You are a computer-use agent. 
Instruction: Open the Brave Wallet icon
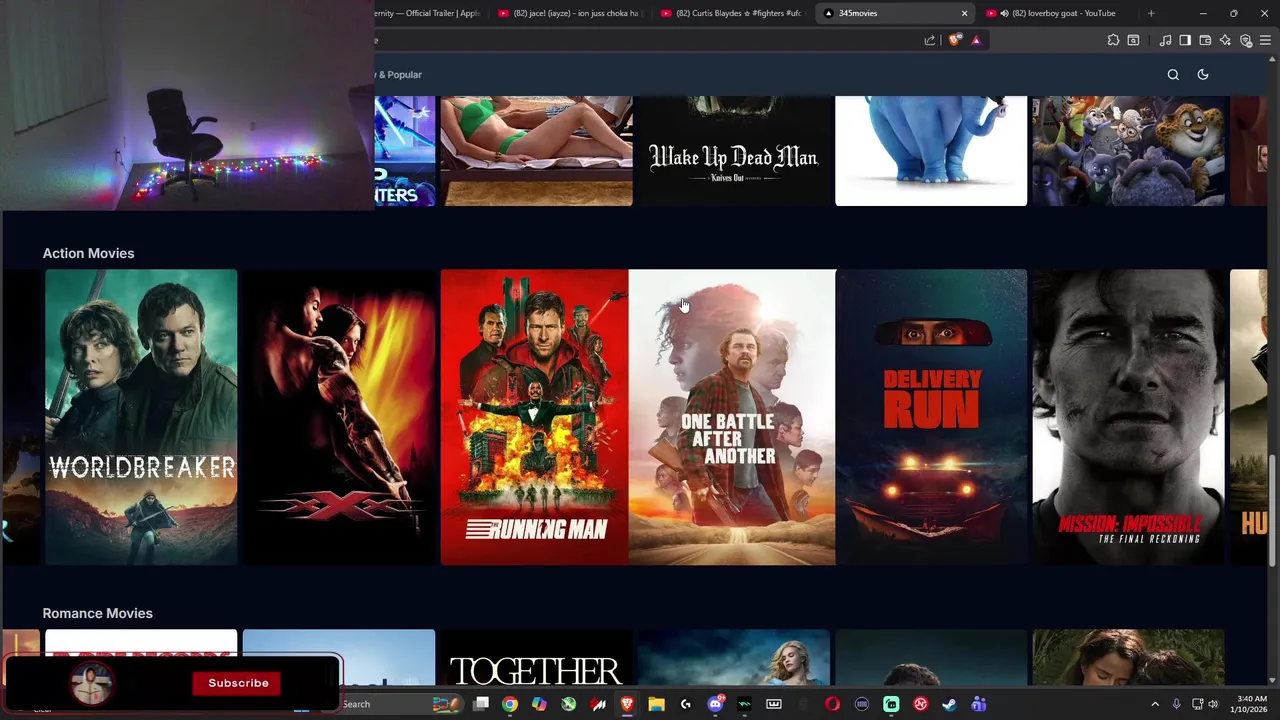pyautogui.click(x=1205, y=40)
